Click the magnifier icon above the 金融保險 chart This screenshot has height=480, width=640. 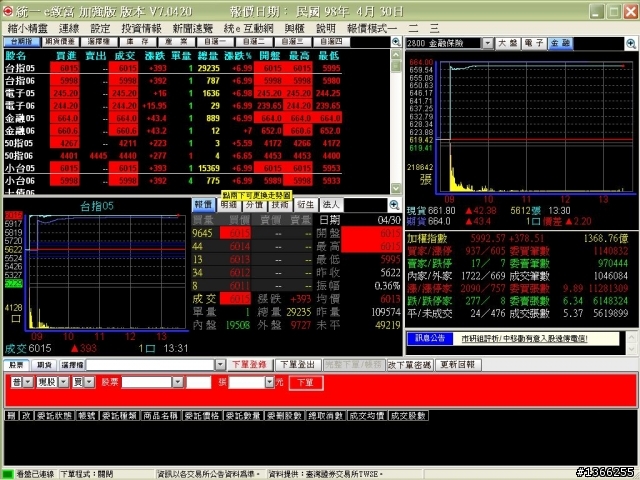pyautogui.click(x=631, y=44)
